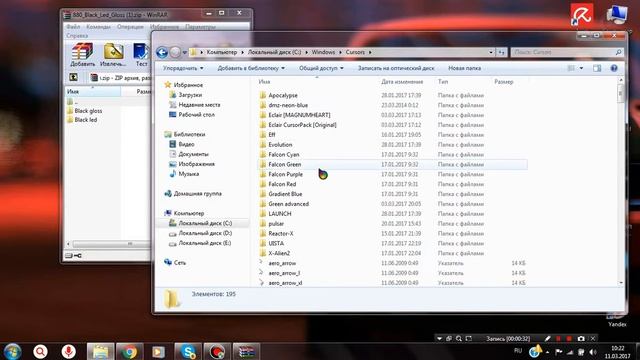The image size is (640, 360).
Task: Click the magnifier zoom icon on recorder bar
Action: pos(459,338)
